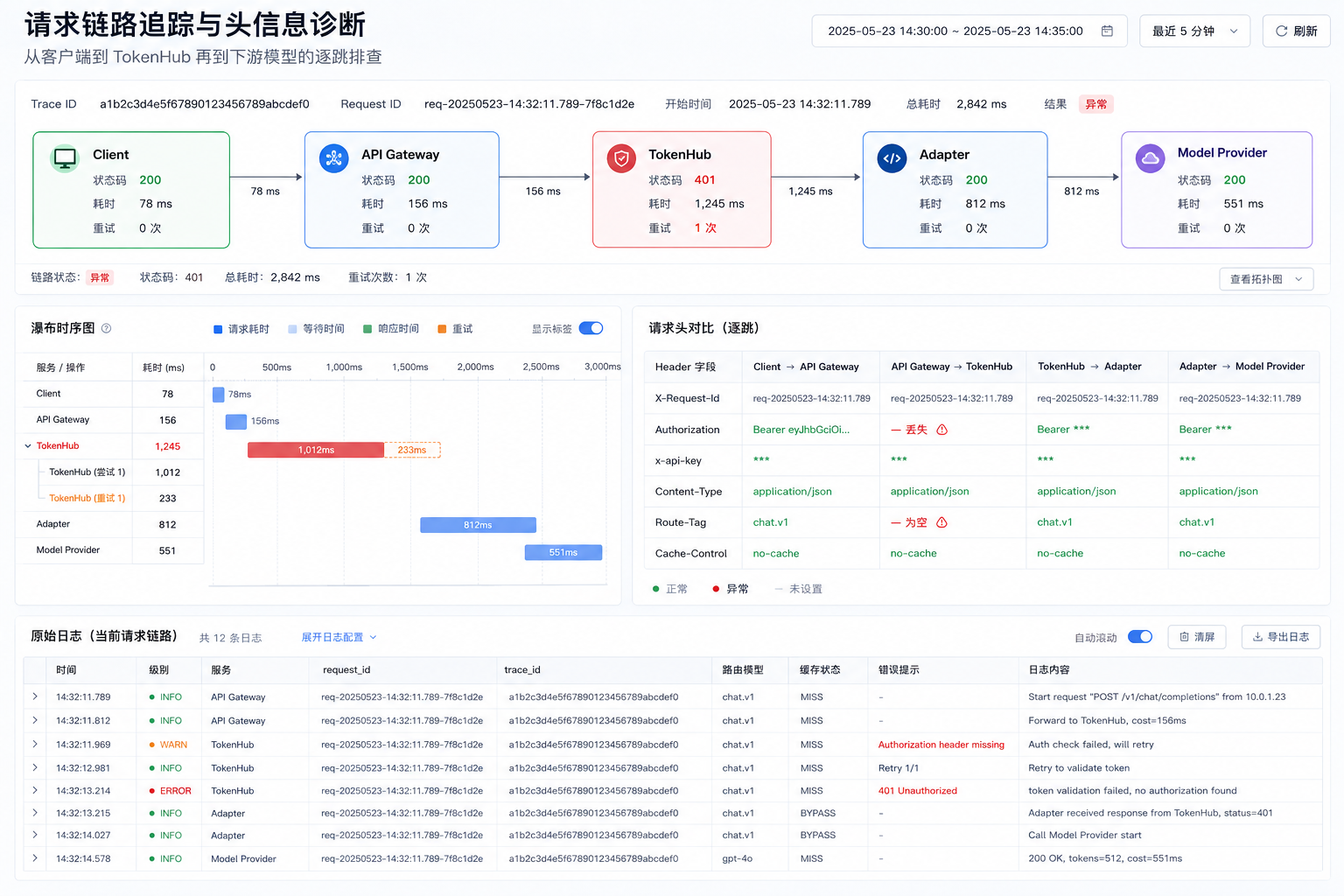The width and height of the screenshot is (1344, 896).
Task: Click the 请求耗时 blue legend swatch
Action: tap(218, 329)
